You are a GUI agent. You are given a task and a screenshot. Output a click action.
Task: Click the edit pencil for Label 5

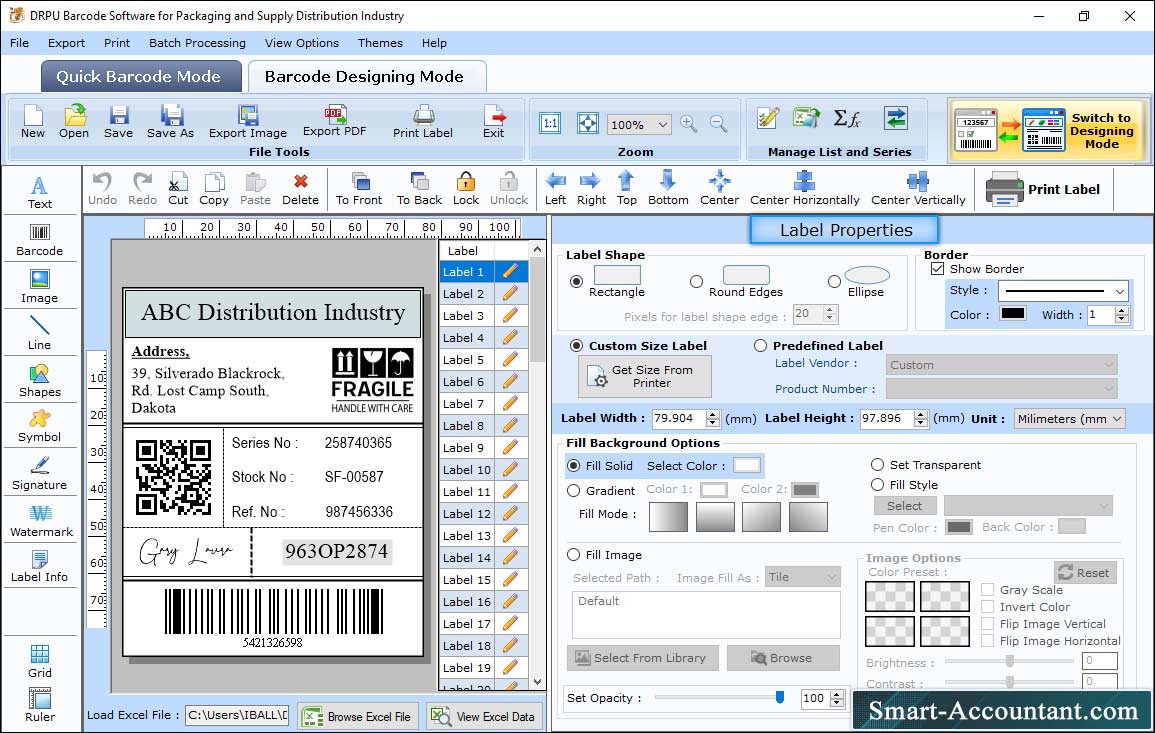[510, 360]
